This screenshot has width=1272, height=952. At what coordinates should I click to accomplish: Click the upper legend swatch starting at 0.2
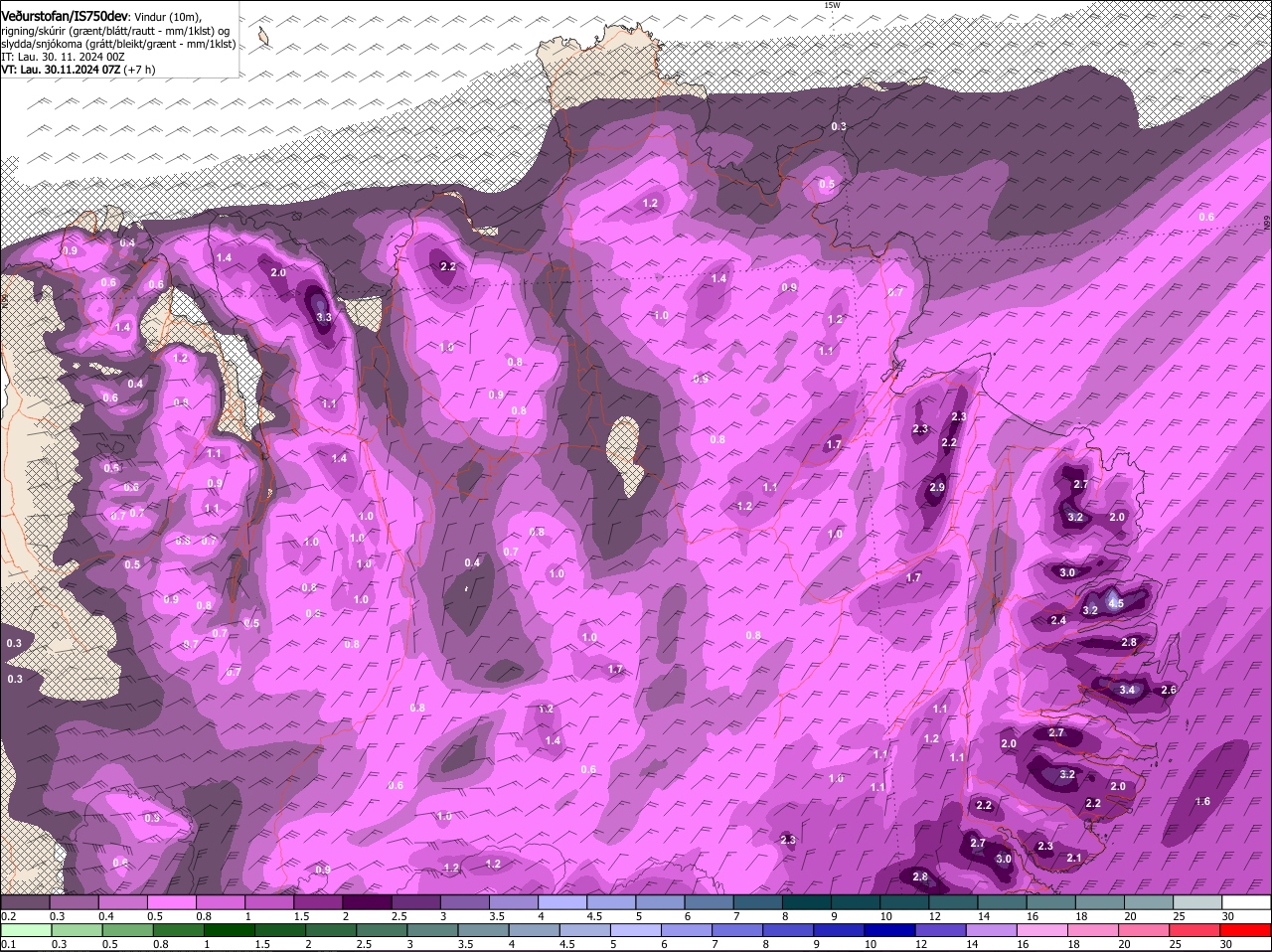(x=25, y=902)
